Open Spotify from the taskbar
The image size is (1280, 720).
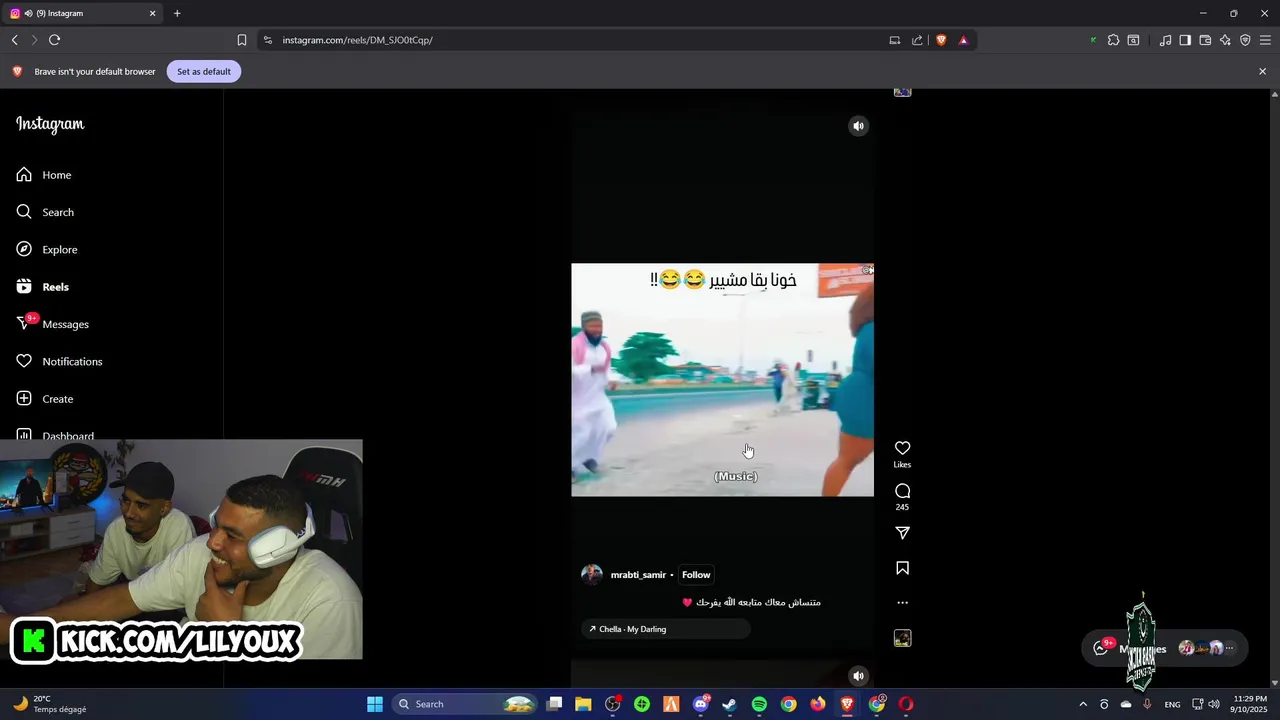click(759, 704)
